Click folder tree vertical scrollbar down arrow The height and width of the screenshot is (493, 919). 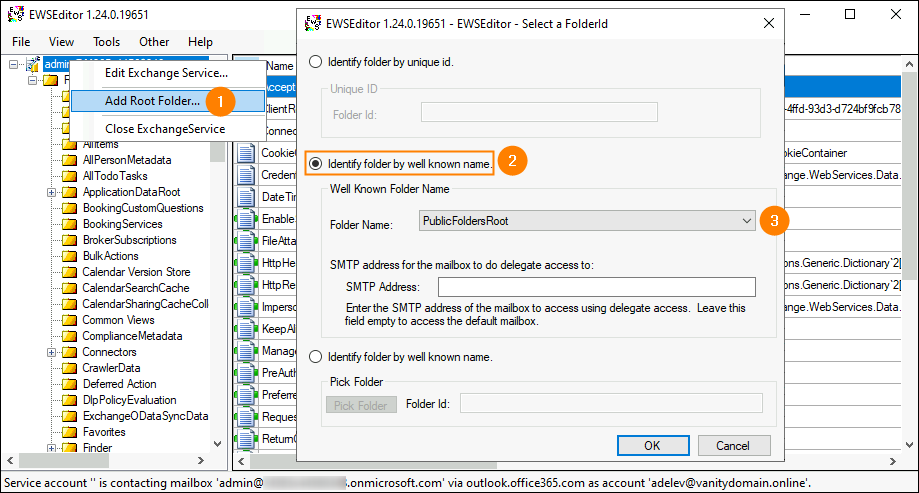pyautogui.click(x=217, y=444)
